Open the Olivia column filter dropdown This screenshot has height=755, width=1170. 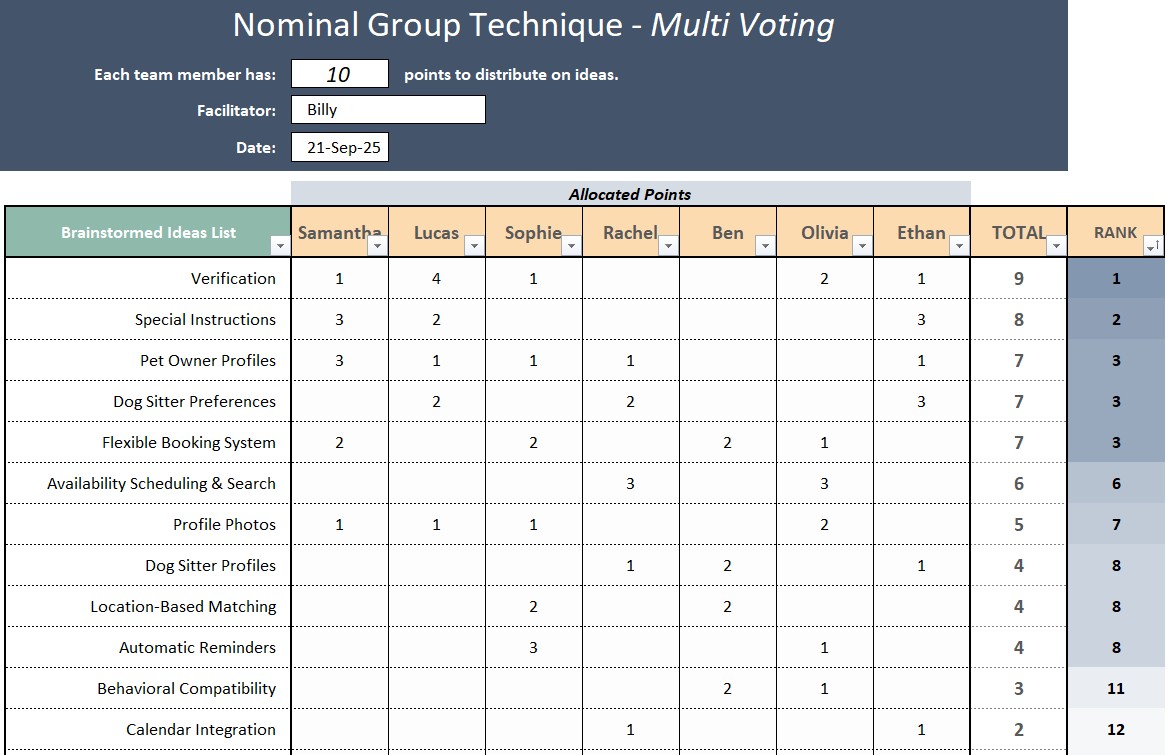coord(862,246)
